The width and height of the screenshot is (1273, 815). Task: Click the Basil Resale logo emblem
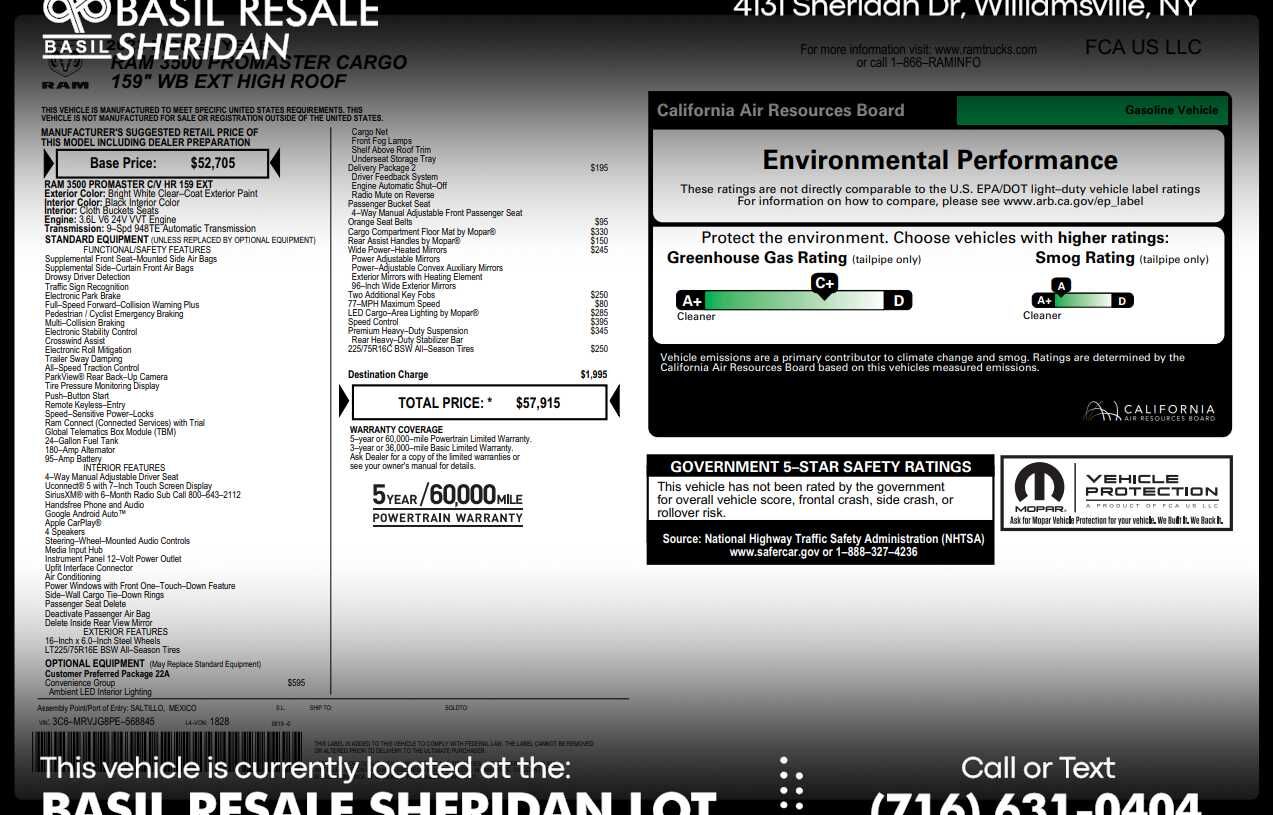tap(76, 14)
